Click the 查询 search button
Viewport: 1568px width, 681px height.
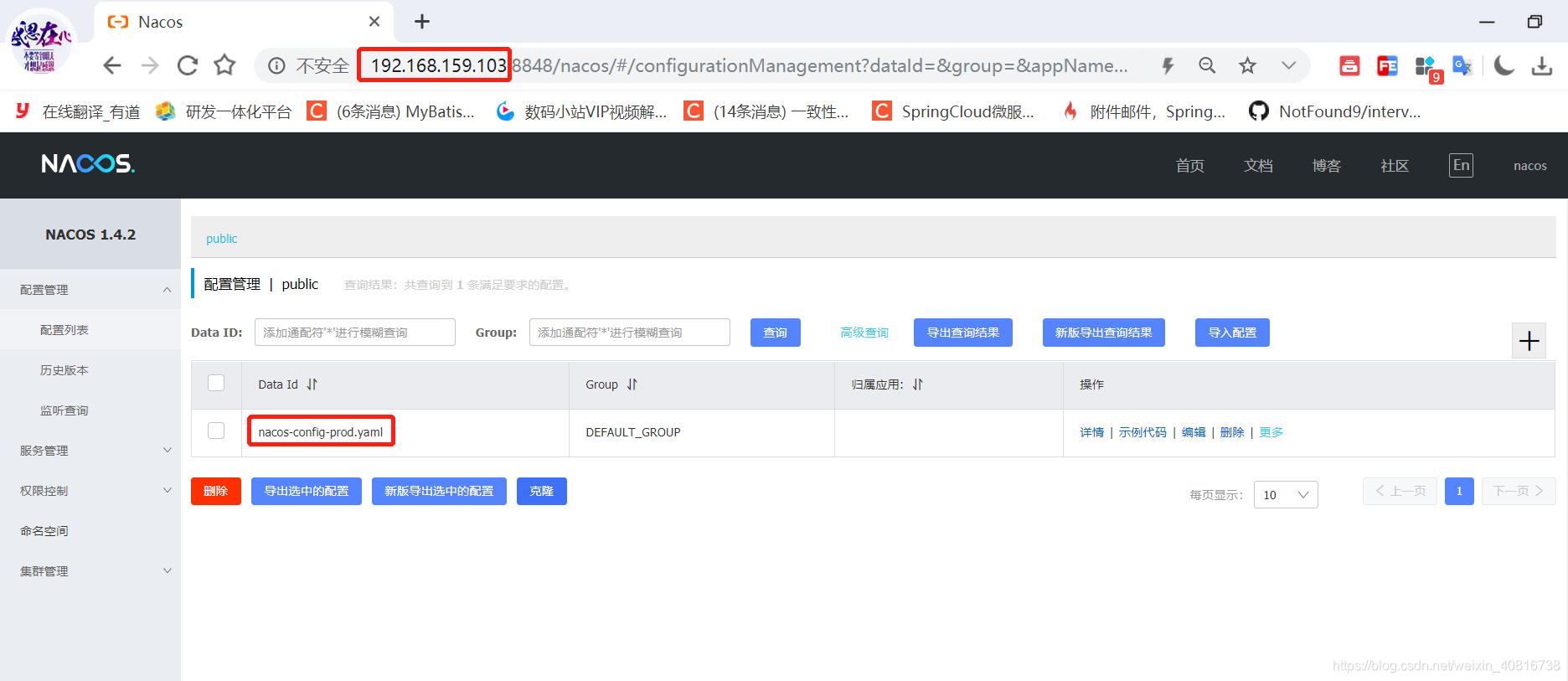[776, 333]
